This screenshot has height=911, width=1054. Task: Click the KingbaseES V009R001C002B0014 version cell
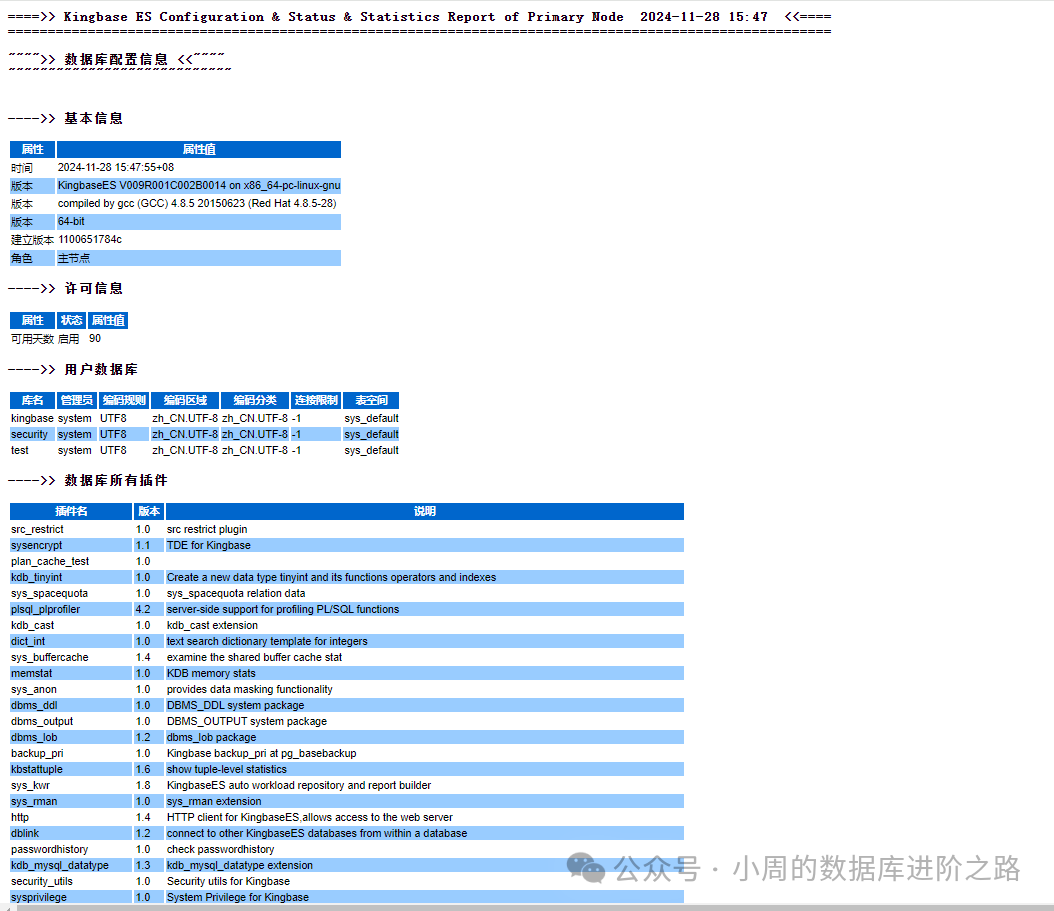coord(199,186)
